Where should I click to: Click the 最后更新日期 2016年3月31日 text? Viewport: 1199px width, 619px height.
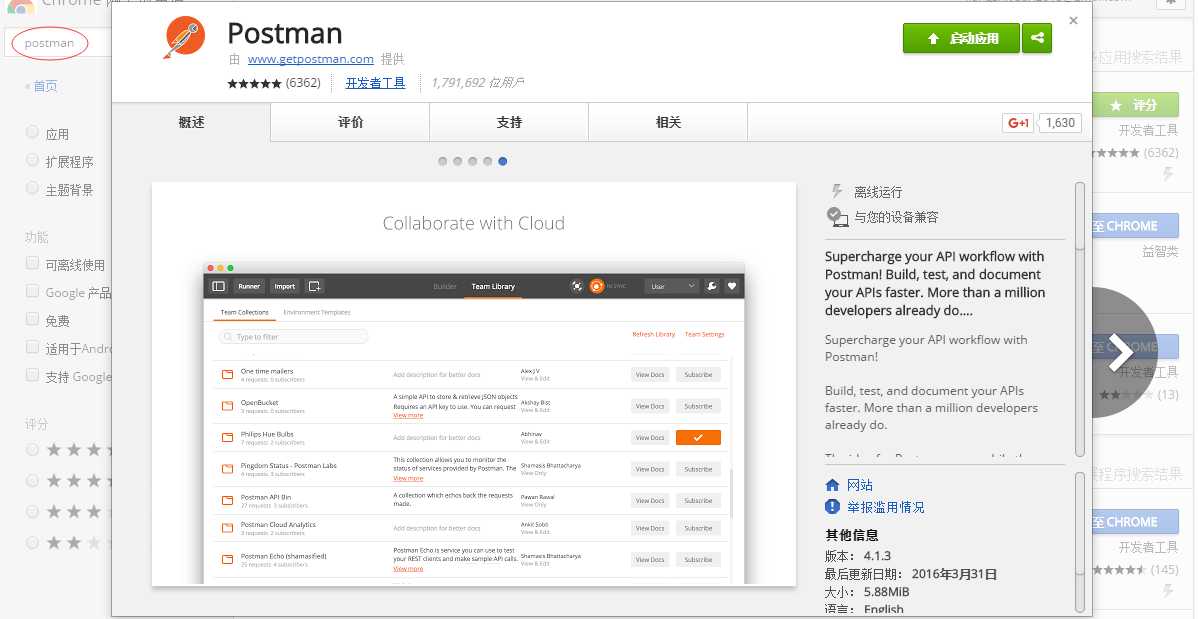[911, 574]
